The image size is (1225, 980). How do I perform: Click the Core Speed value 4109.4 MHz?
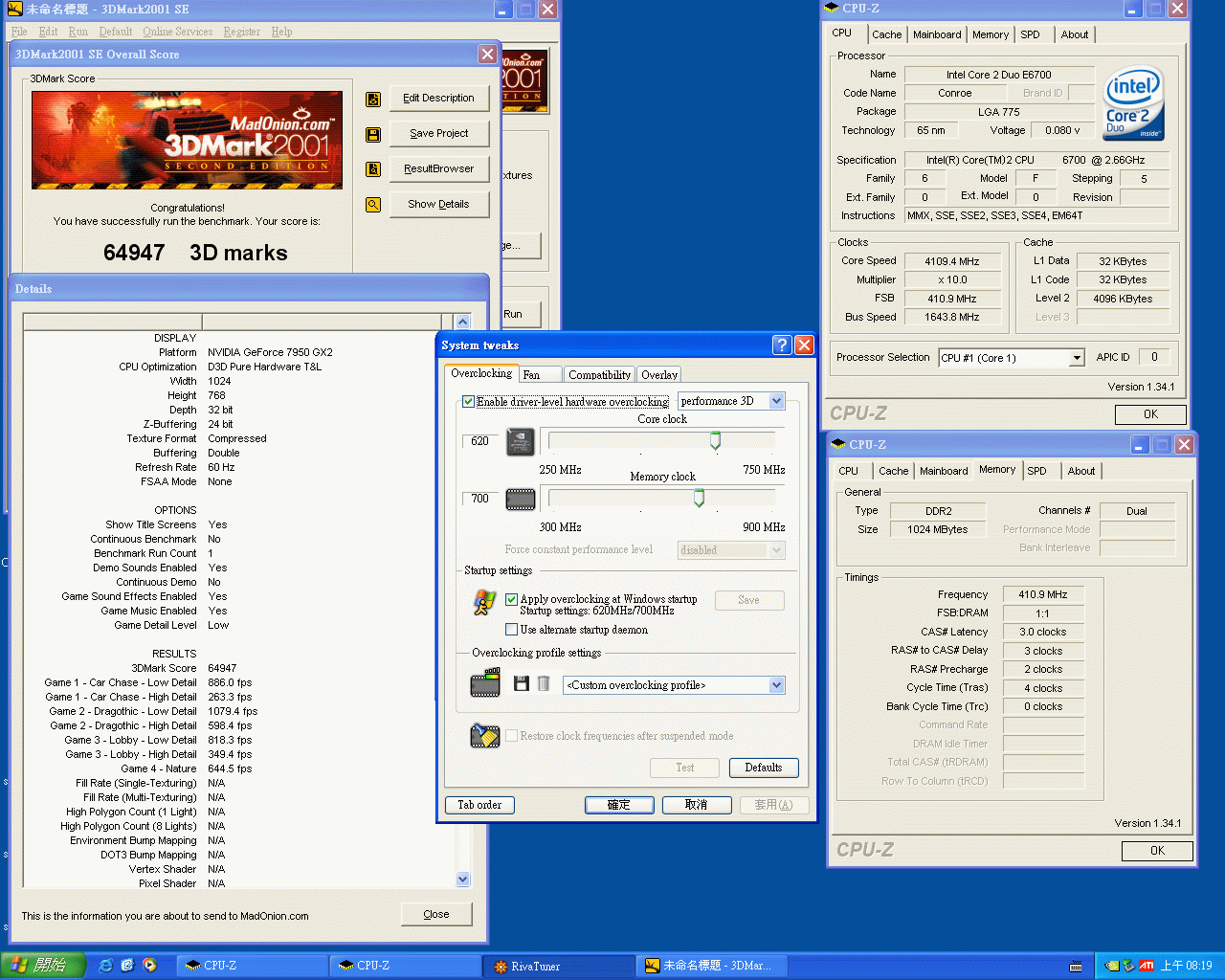pos(952,261)
